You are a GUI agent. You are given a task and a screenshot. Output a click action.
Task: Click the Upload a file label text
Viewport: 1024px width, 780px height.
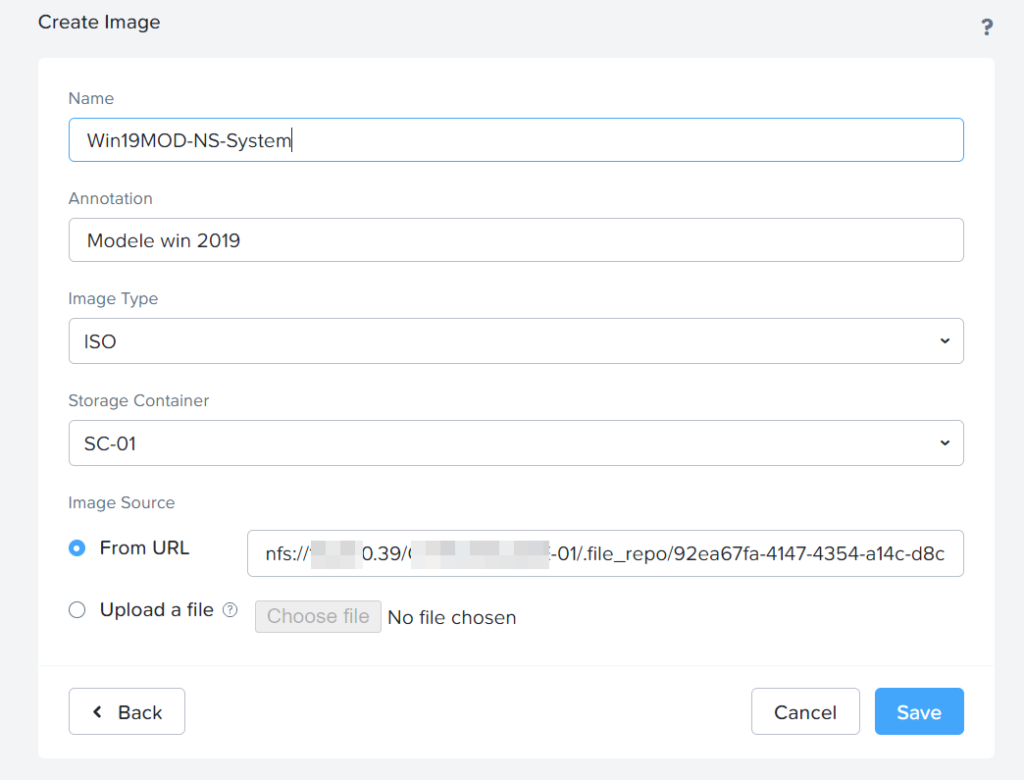pos(156,610)
